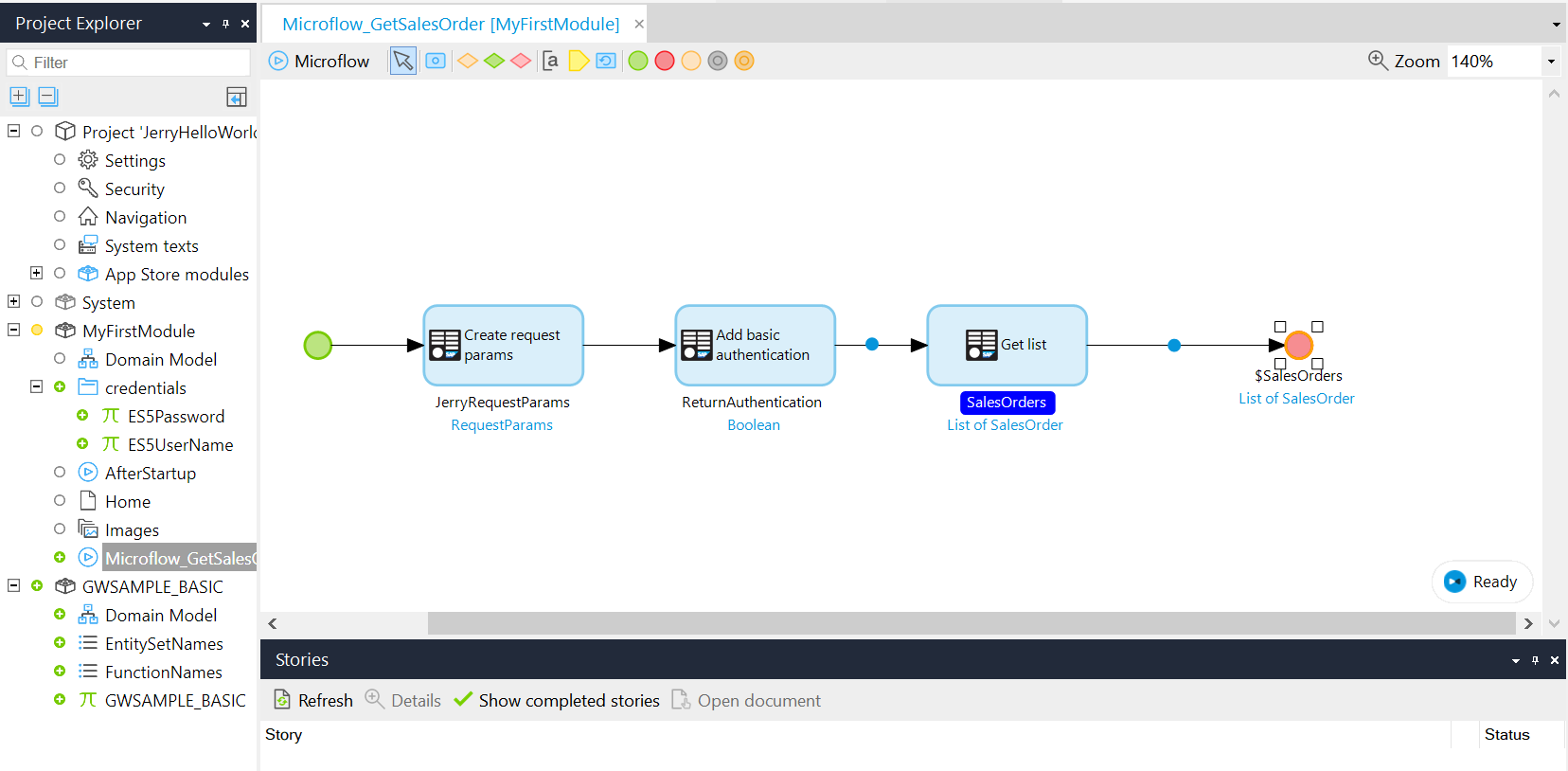
Task: Click the highlighted SalesOrders variable label
Action: pyautogui.click(x=1007, y=403)
